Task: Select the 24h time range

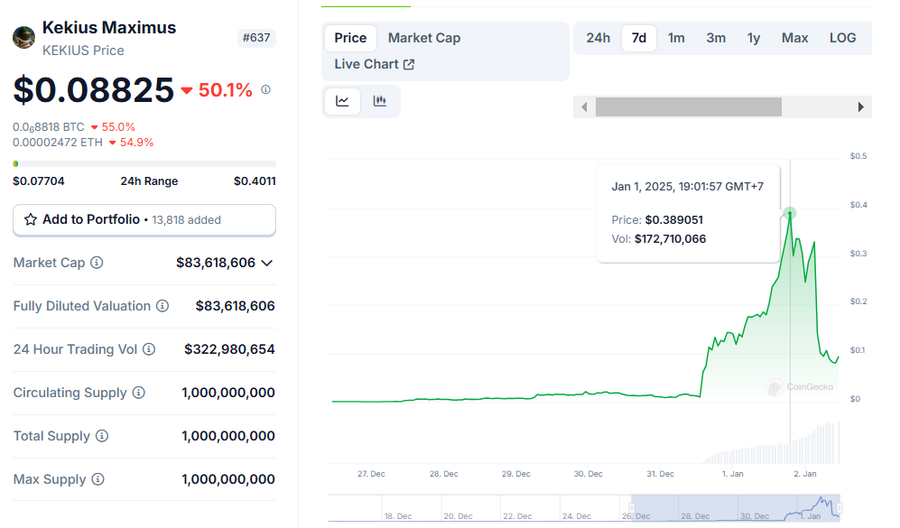Action: click(x=598, y=38)
